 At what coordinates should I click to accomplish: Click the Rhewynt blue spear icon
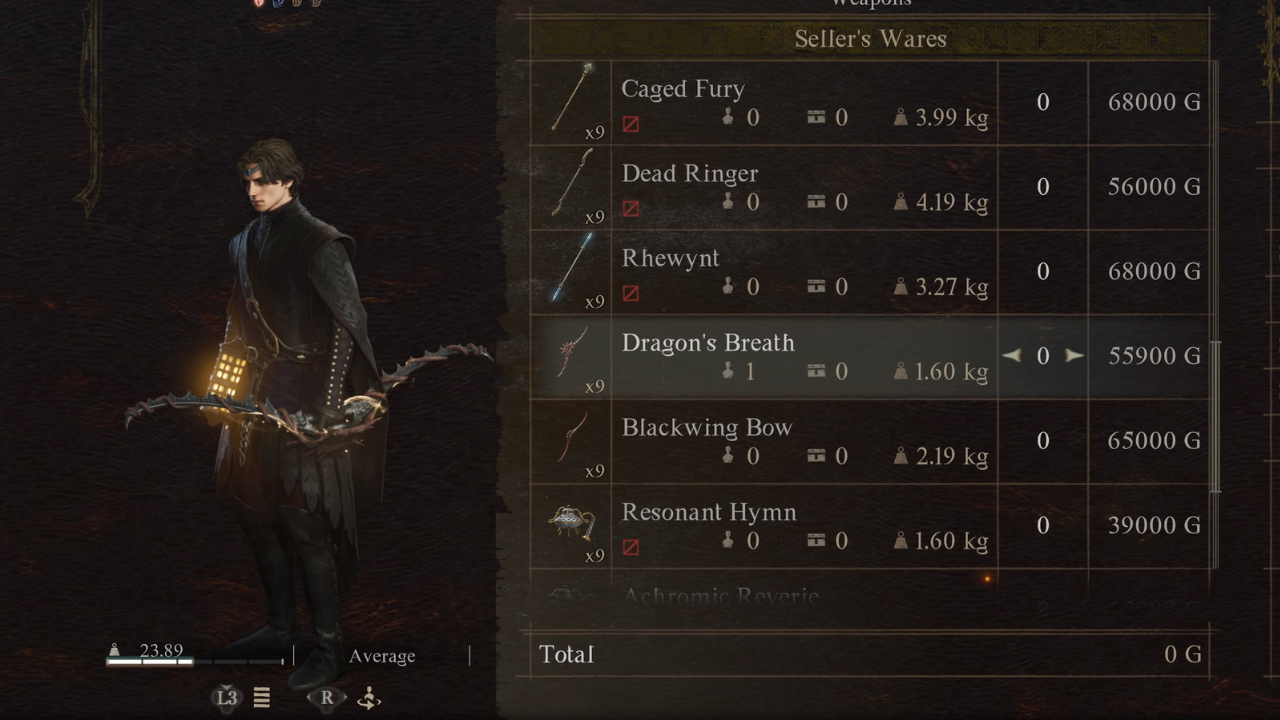pyautogui.click(x=573, y=267)
